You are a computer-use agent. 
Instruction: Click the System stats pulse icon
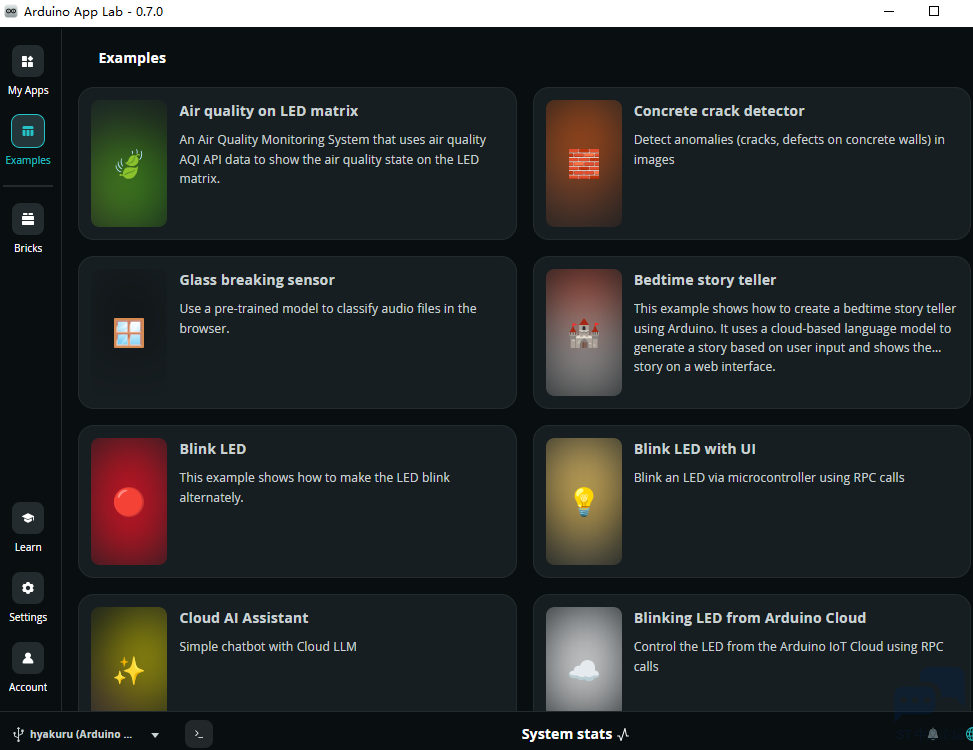(623, 734)
